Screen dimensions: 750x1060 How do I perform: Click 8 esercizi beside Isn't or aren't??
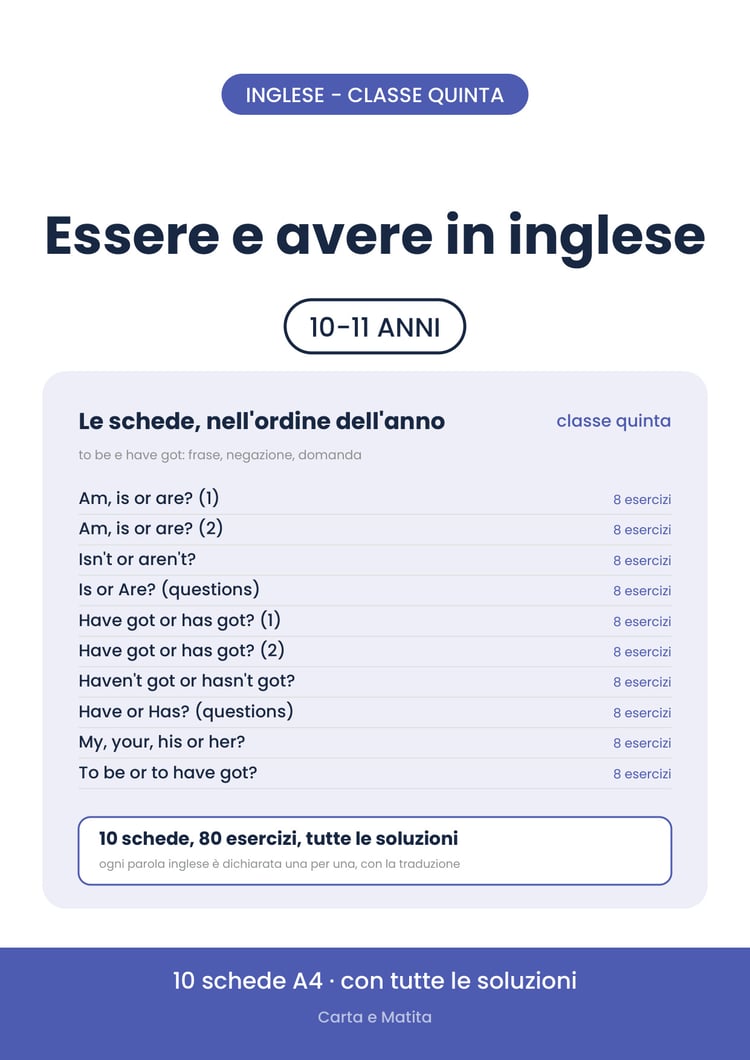coord(642,560)
